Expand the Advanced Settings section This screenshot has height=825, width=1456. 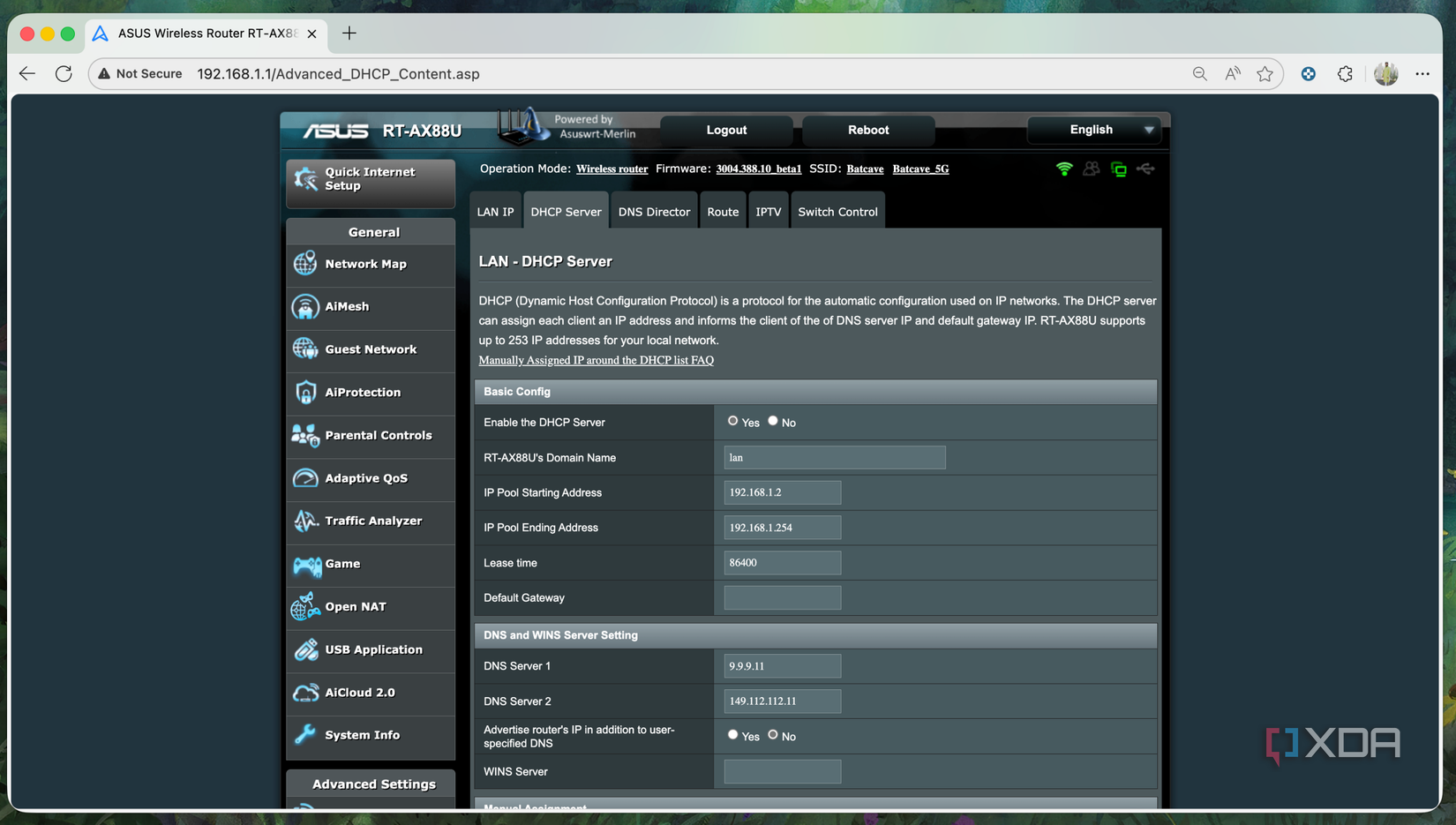tap(373, 784)
